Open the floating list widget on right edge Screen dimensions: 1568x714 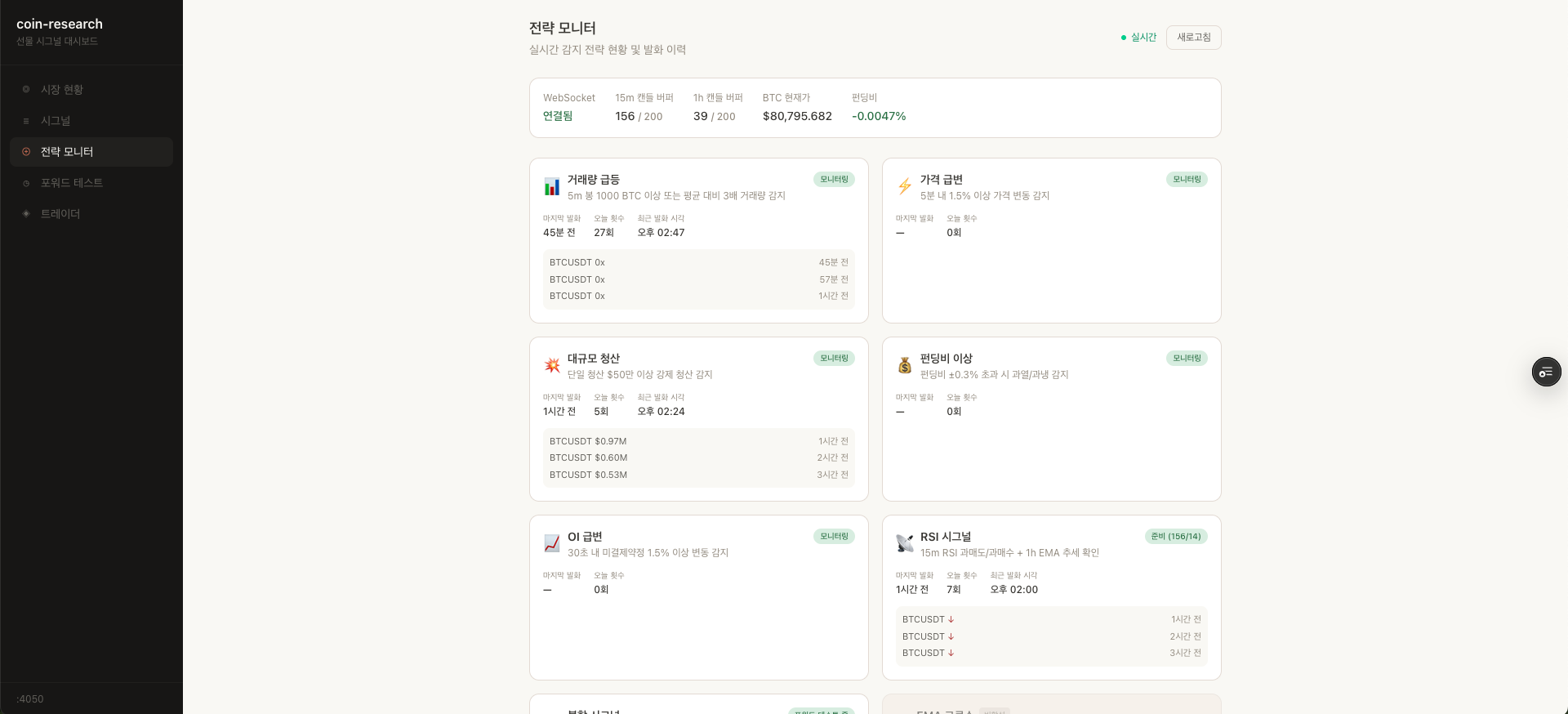point(1546,373)
